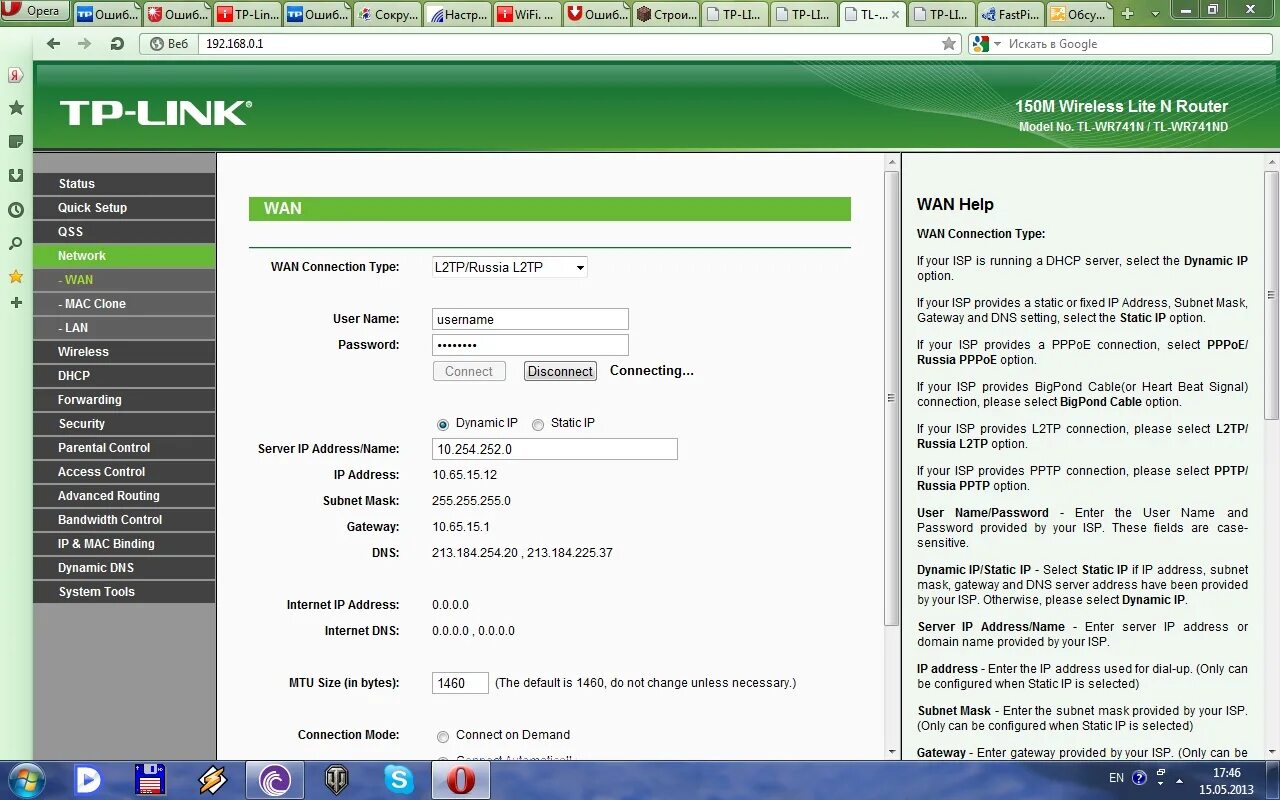Click the MTU Size input field
1280x800 pixels.
460,683
